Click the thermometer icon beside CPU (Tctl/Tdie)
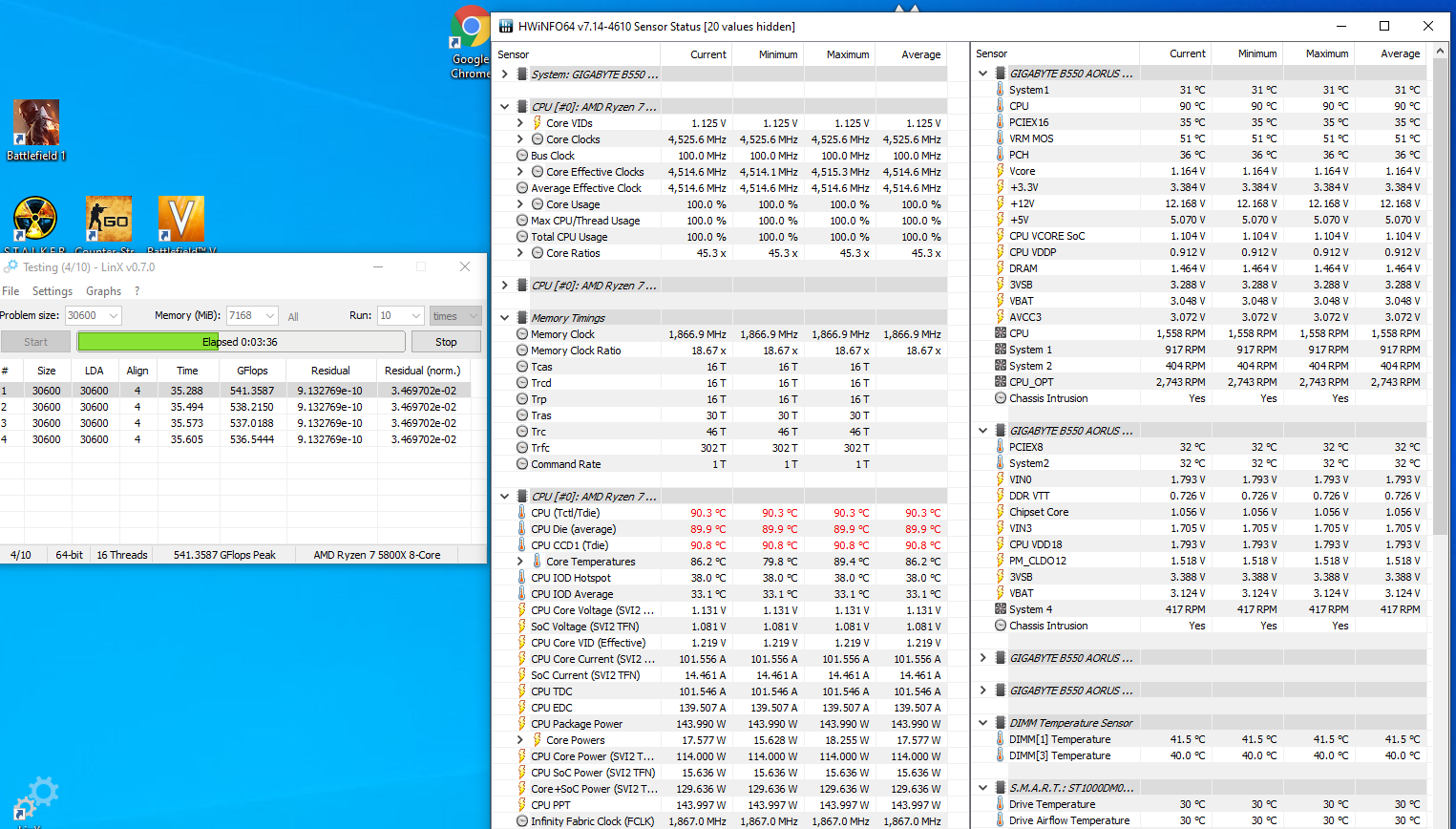The width and height of the screenshot is (1456, 829). click(521, 513)
